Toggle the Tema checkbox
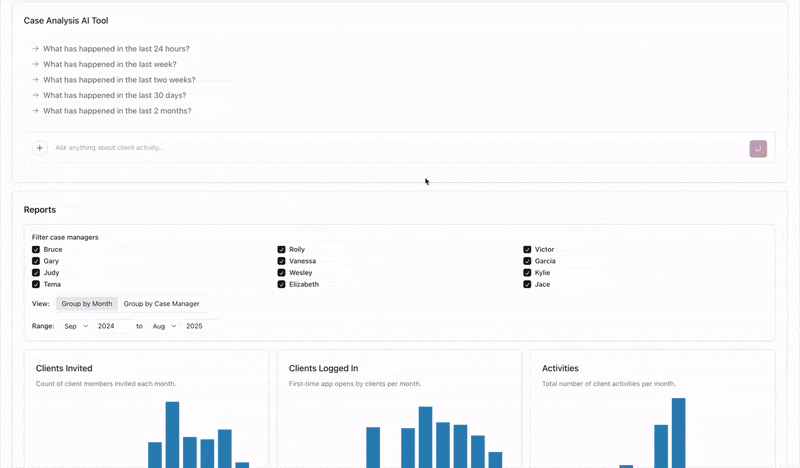 pyautogui.click(x=36, y=284)
